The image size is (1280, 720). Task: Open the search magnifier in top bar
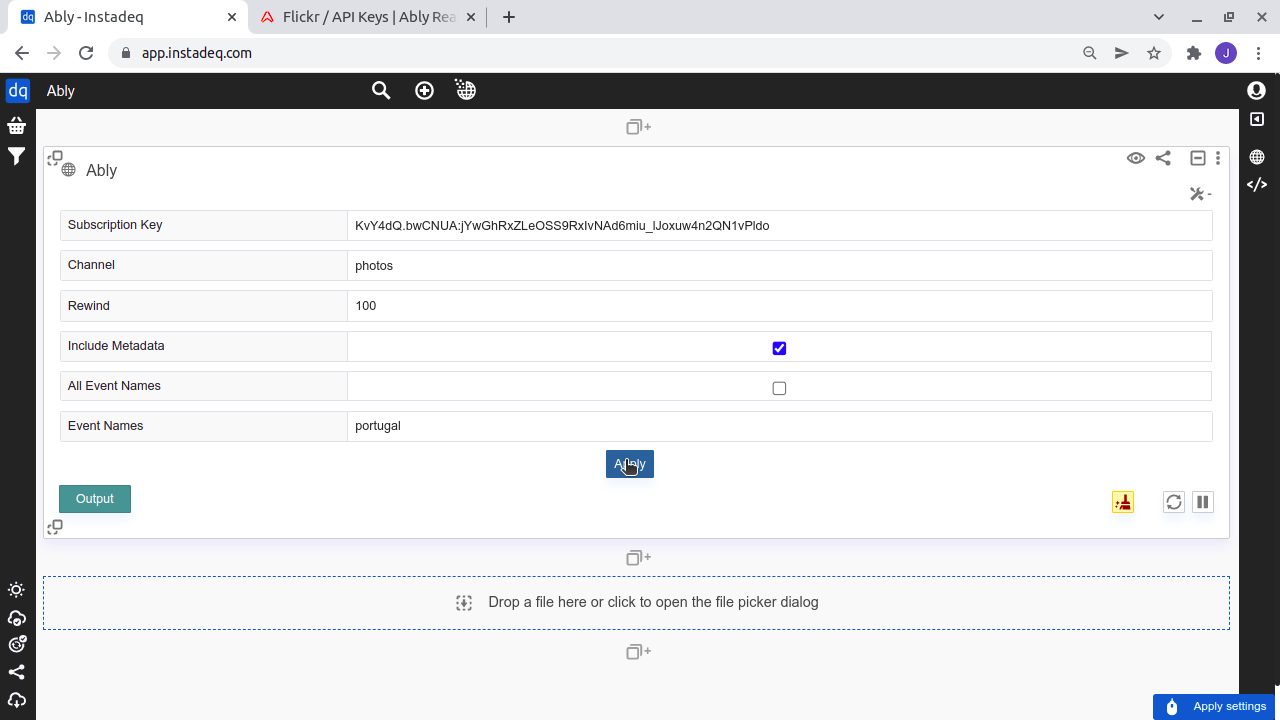381,91
